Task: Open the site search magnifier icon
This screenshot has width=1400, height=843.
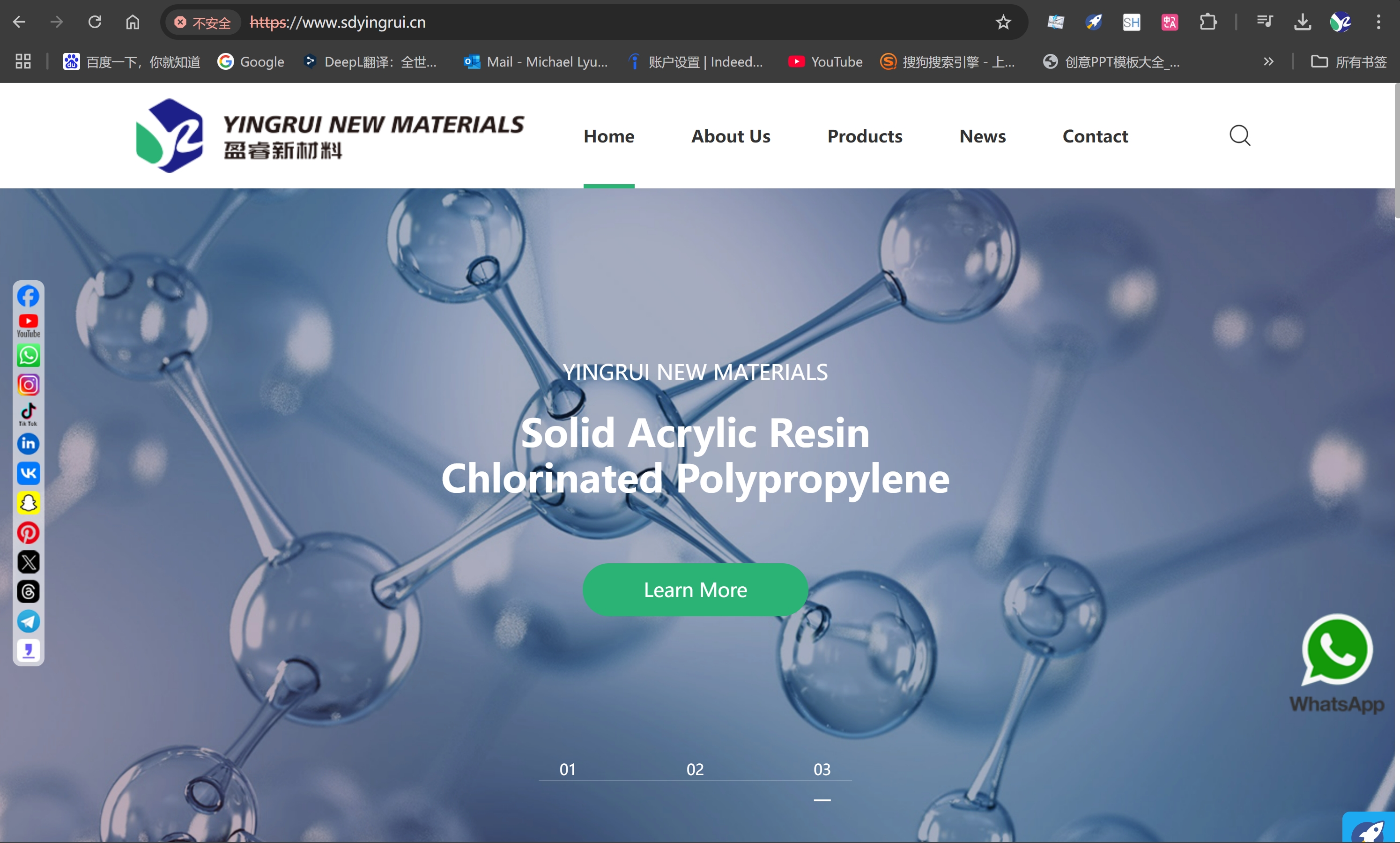Action: tap(1239, 136)
